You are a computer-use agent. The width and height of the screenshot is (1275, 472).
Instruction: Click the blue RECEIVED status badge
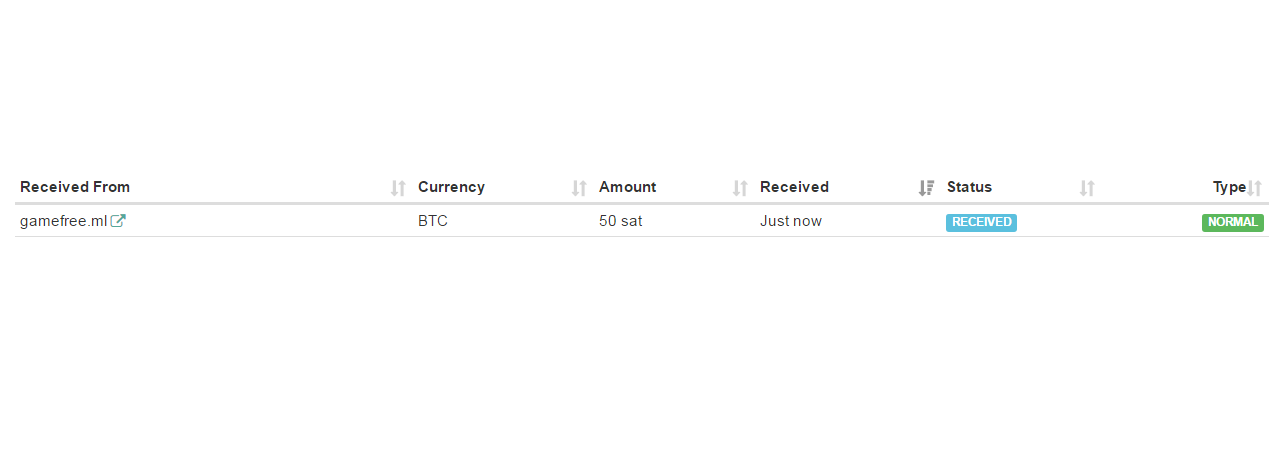[x=981, y=222]
